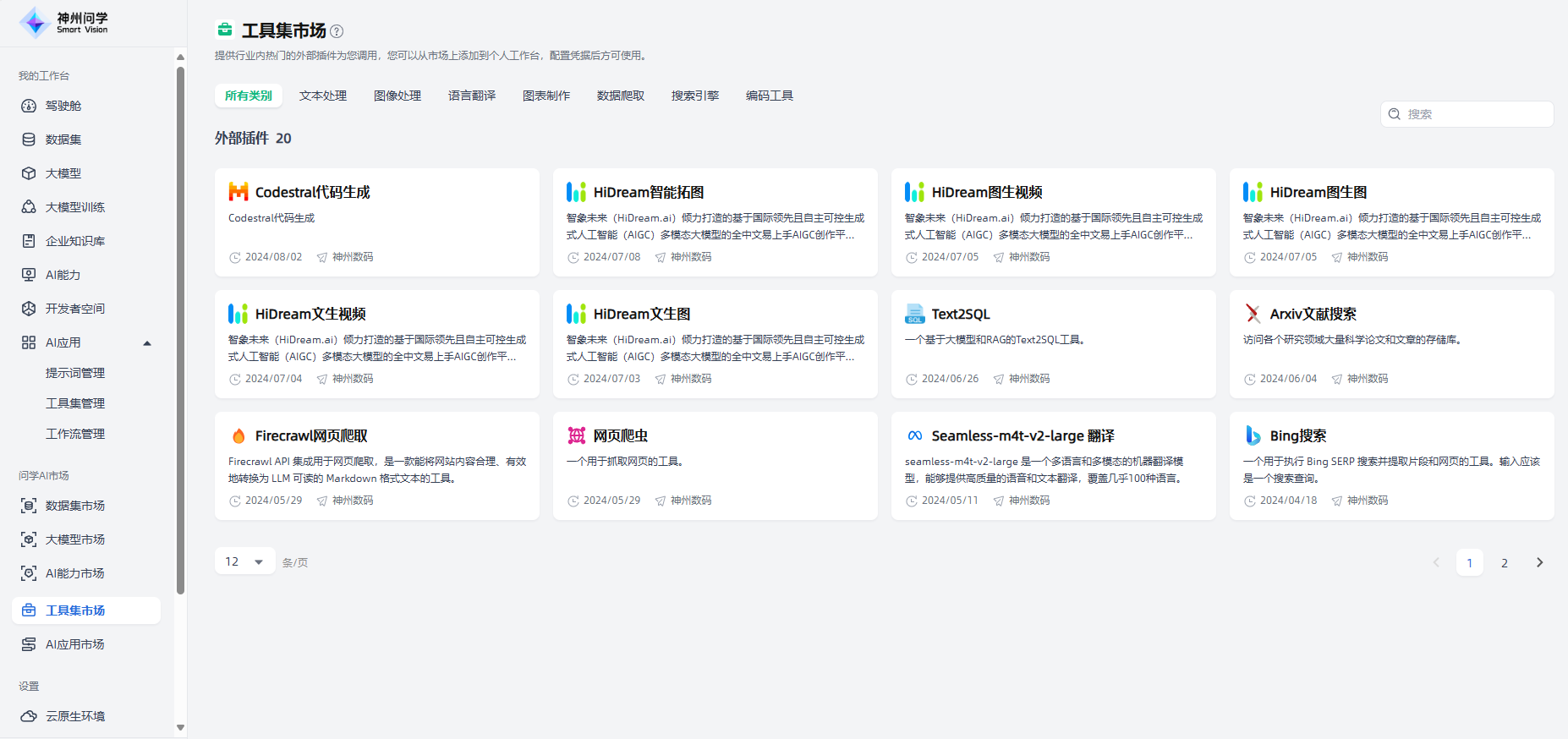Go to pagination page 2
Screen dimensions: 1568x739
pos(1505,562)
